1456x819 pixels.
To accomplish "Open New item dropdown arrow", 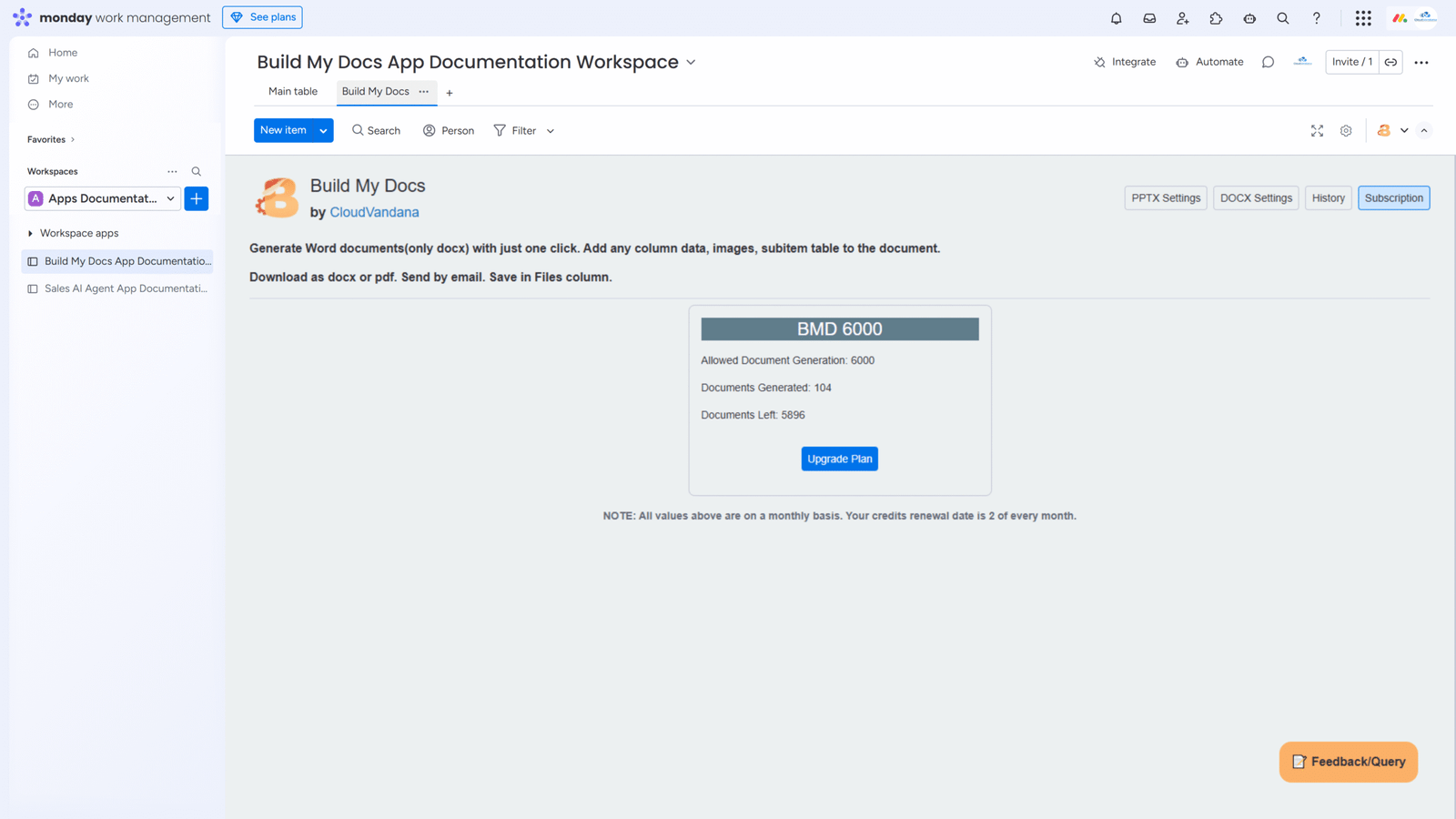I will pyautogui.click(x=323, y=131).
